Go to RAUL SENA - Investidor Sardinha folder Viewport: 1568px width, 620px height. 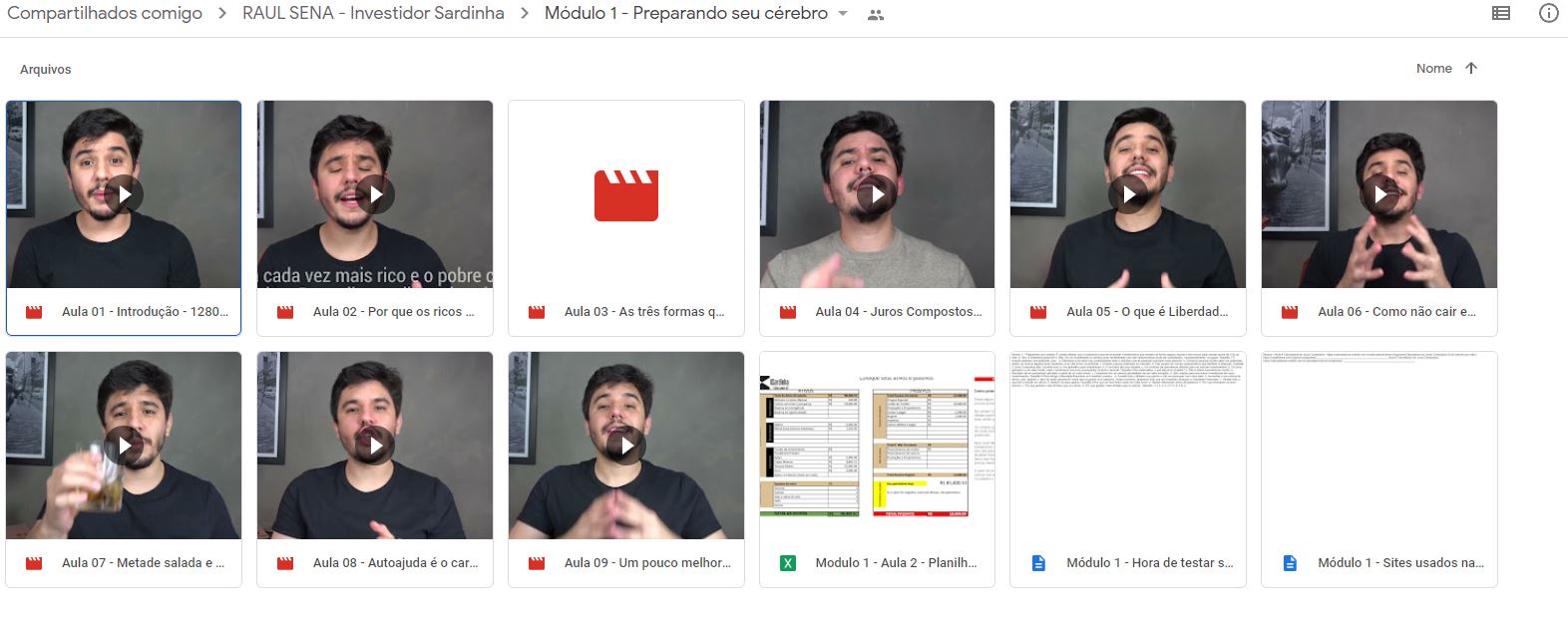(373, 14)
